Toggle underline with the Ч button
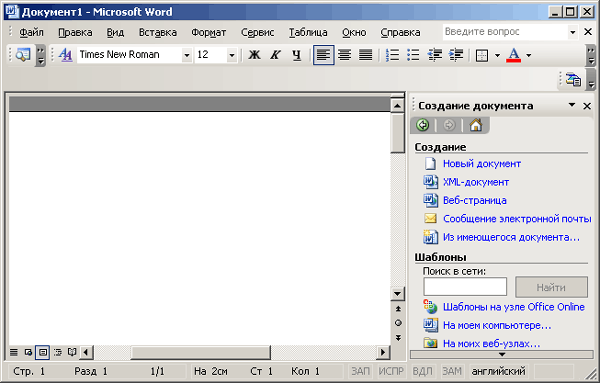 click(x=297, y=55)
